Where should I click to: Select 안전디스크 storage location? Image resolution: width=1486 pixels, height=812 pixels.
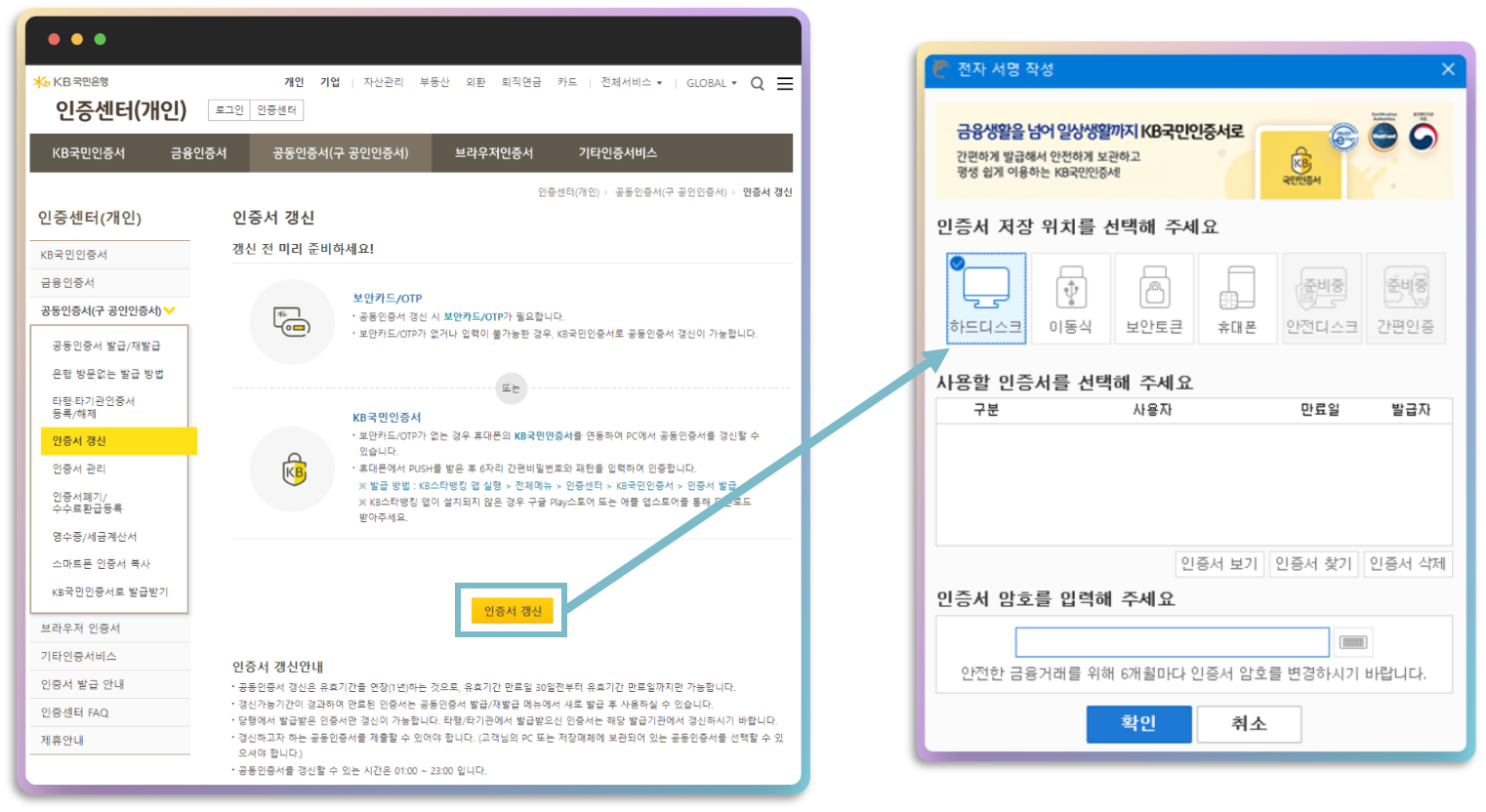click(x=1322, y=298)
